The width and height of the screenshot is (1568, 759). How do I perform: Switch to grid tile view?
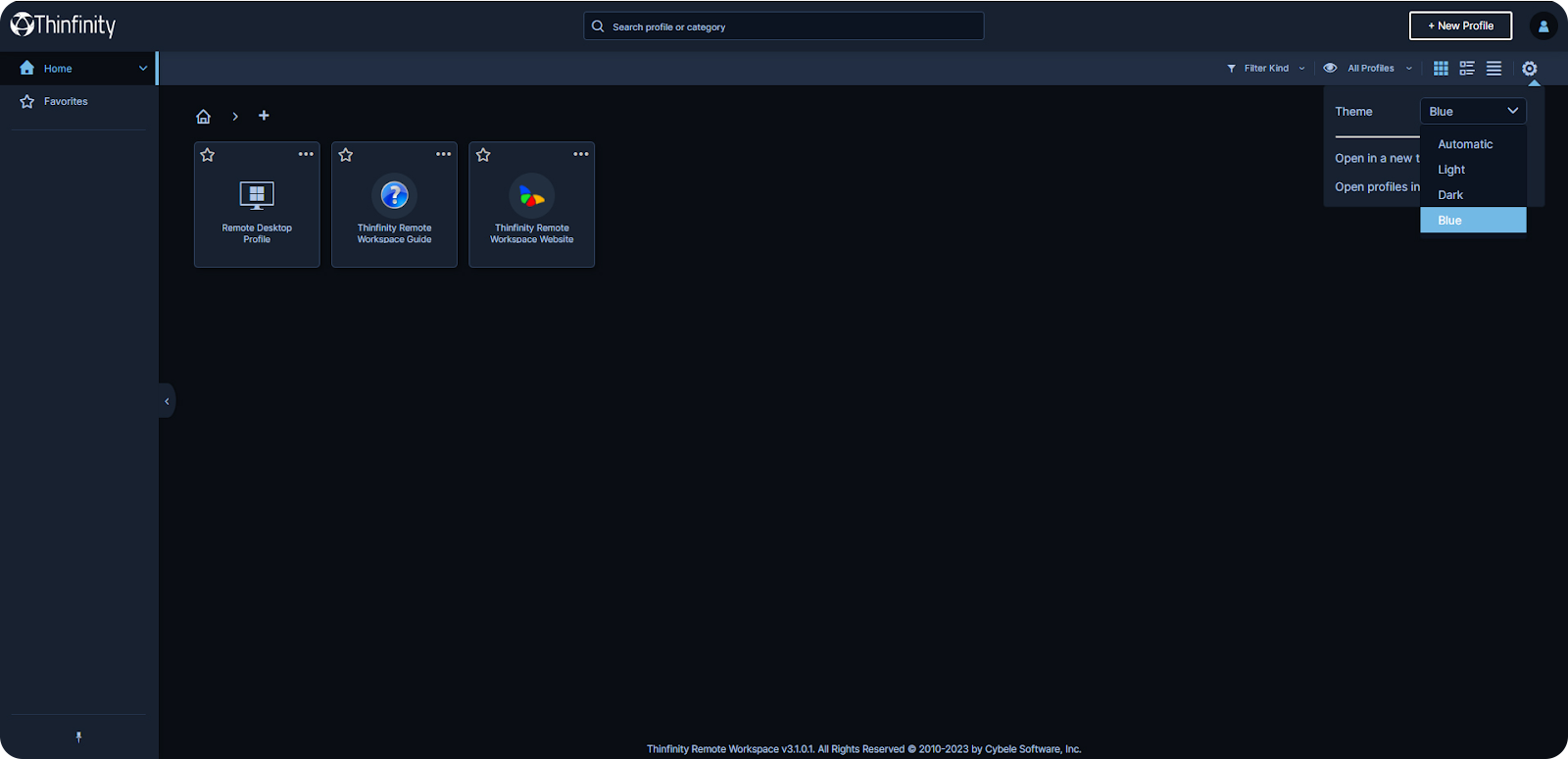tap(1441, 69)
